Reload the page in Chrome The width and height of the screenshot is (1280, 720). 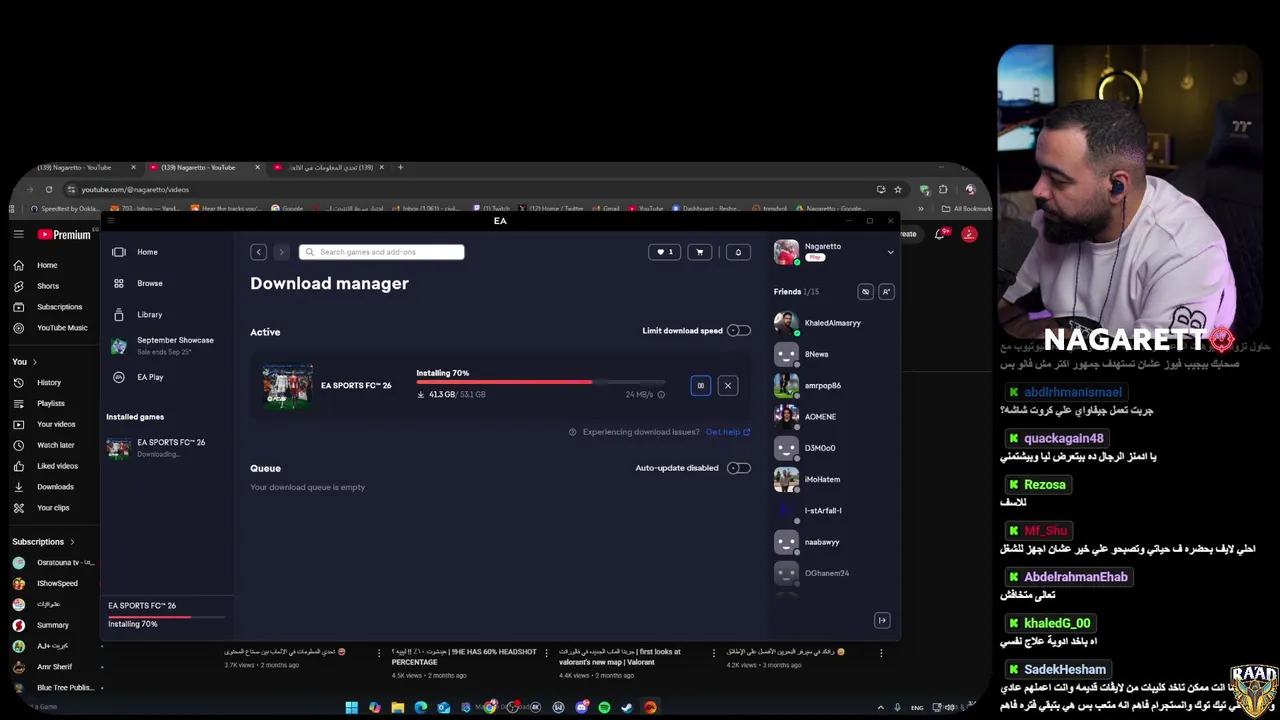click(x=48, y=189)
